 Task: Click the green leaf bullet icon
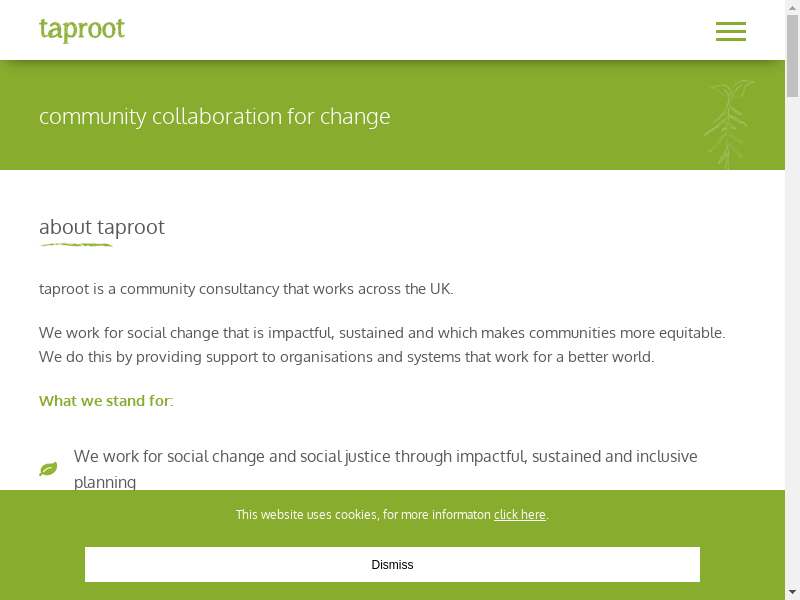point(48,469)
